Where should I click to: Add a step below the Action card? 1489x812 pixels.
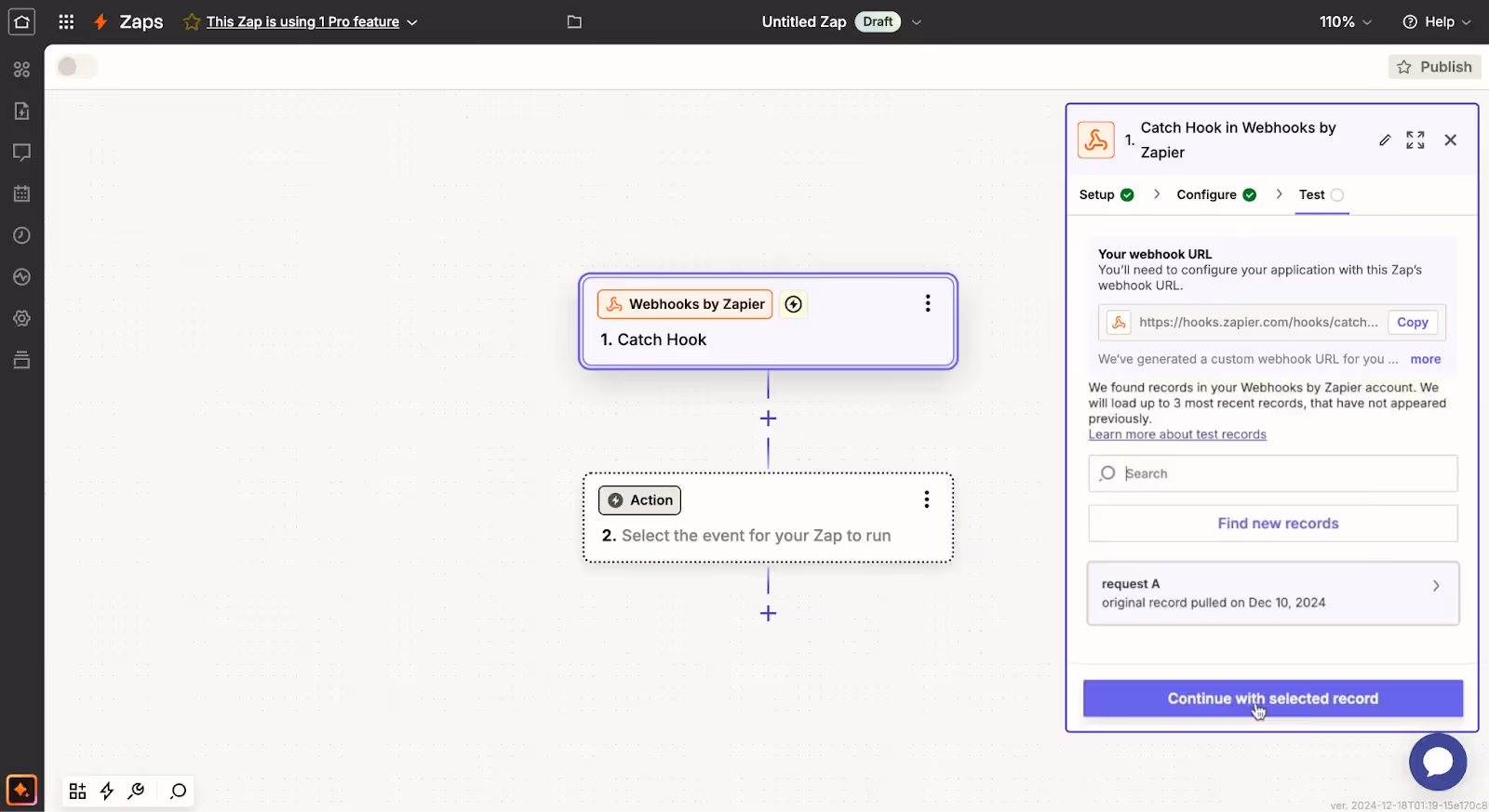tap(768, 613)
